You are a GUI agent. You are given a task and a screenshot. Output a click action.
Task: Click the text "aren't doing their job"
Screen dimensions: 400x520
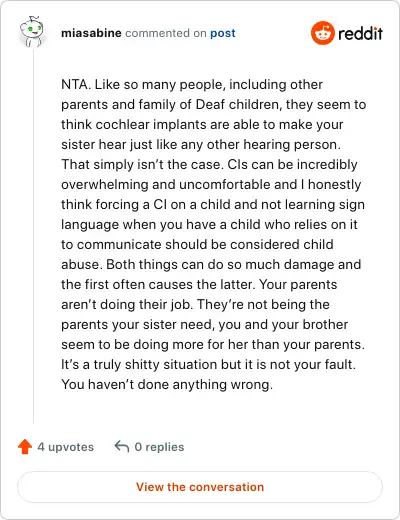pos(127,304)
